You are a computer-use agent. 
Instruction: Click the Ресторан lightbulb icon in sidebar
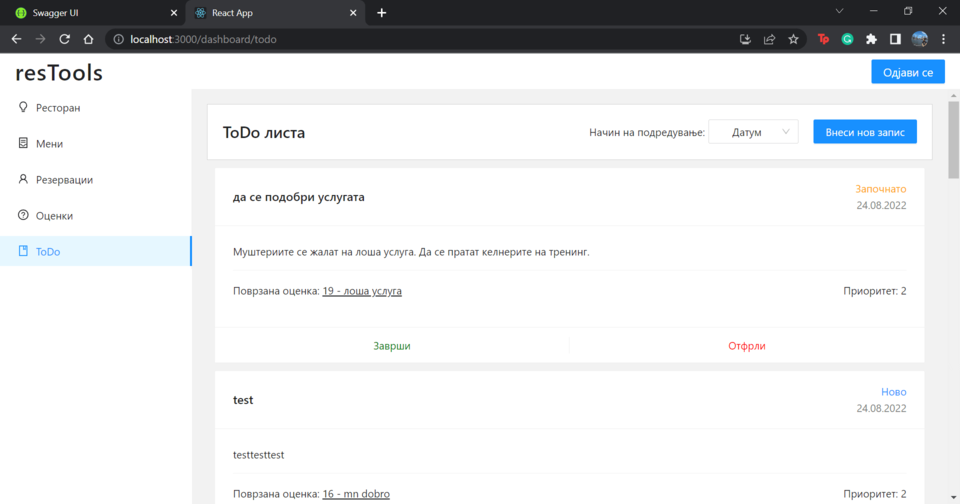click(23, 107)
